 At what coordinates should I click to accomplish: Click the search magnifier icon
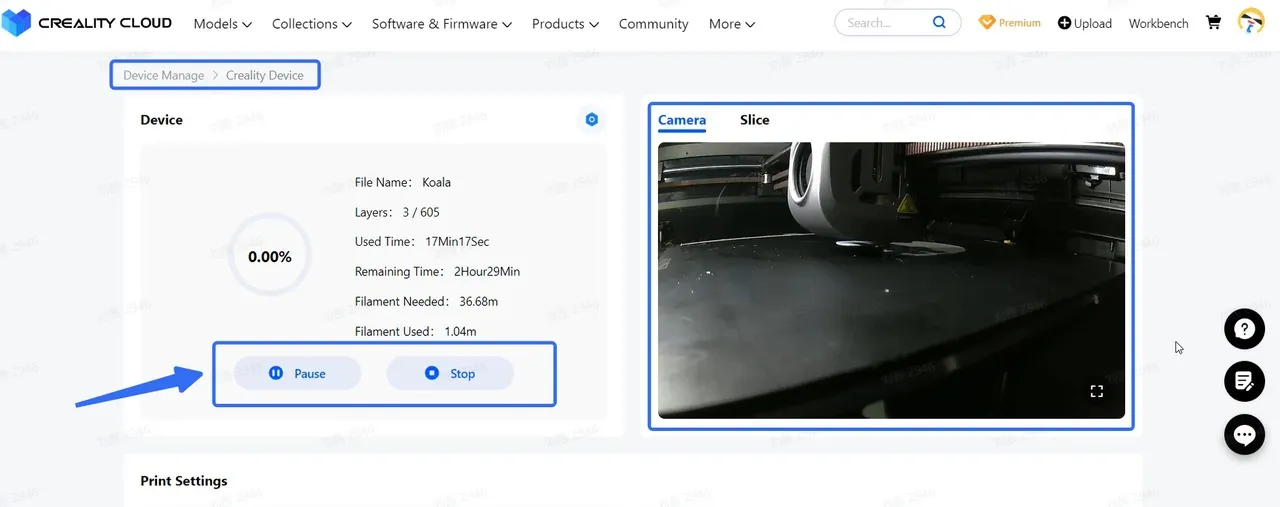pyautogui.click(x=939, y=22)
